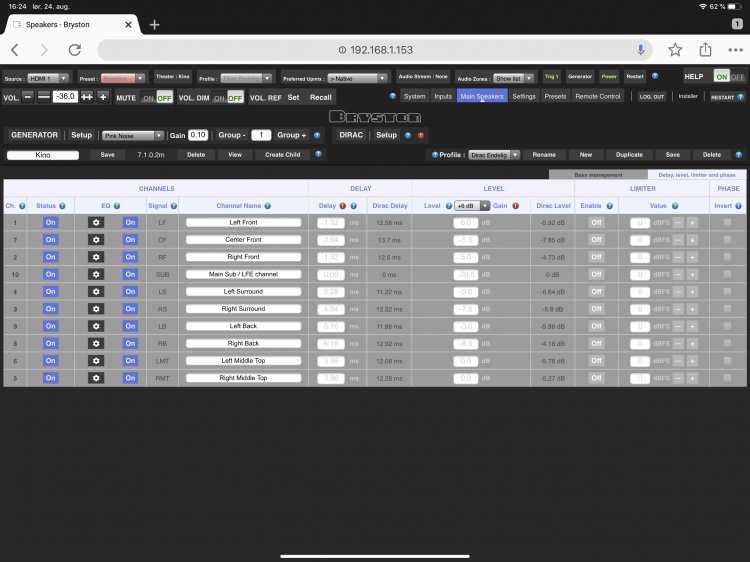Open the Preferred Upmix Native dropdown
The width and height of the screenshot is (750, 562).
(357, 78)
